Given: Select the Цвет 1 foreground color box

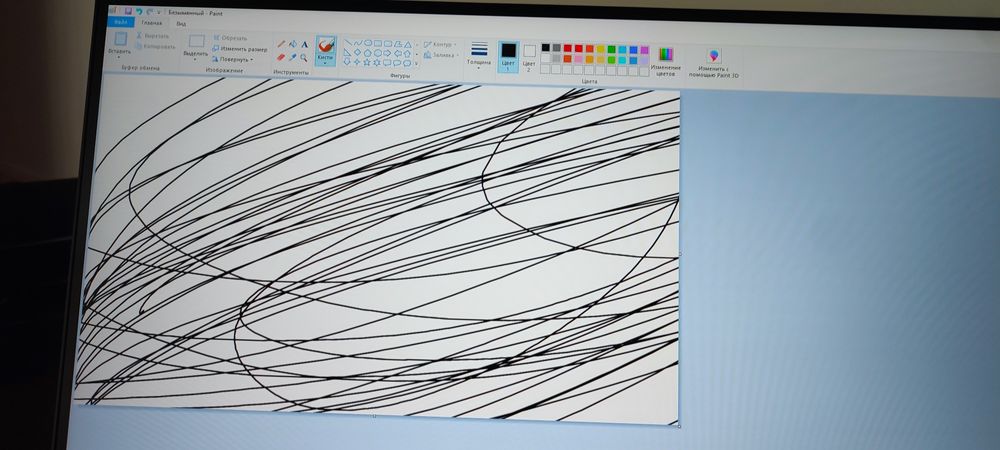Looking at the screenshot, I should pos(508,56).
